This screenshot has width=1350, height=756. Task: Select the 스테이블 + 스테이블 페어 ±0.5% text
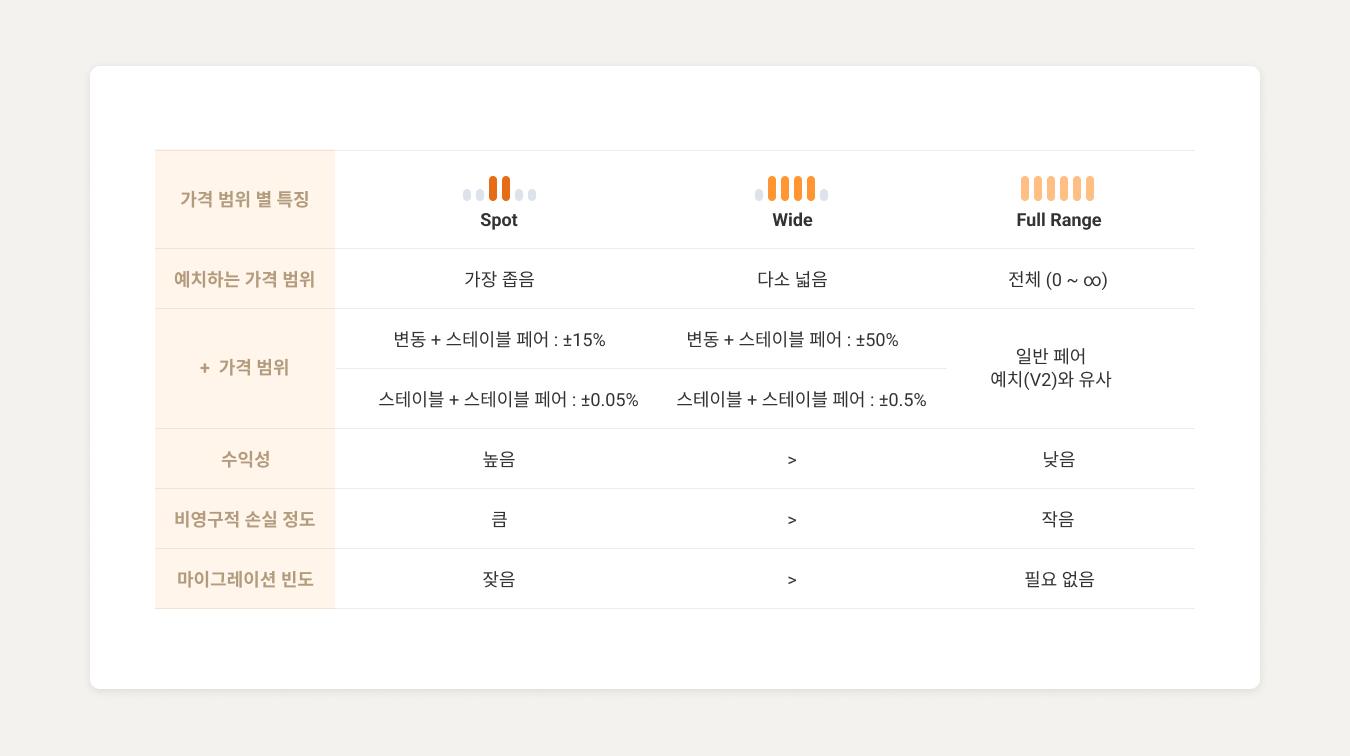801,400
